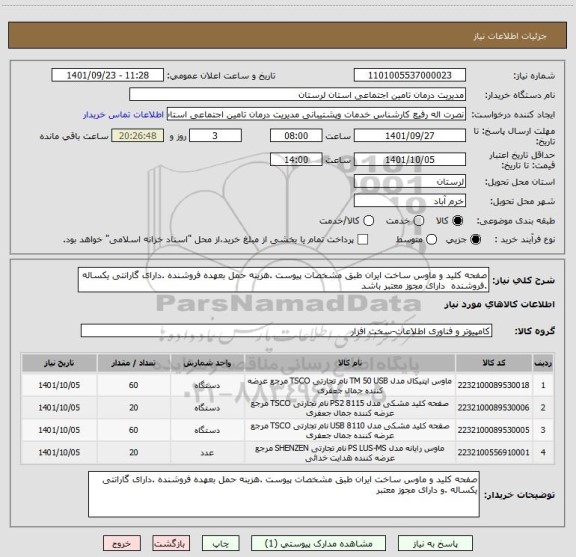Click quantity 20 in row 2

pyautogui.click(x=134, y=407)
